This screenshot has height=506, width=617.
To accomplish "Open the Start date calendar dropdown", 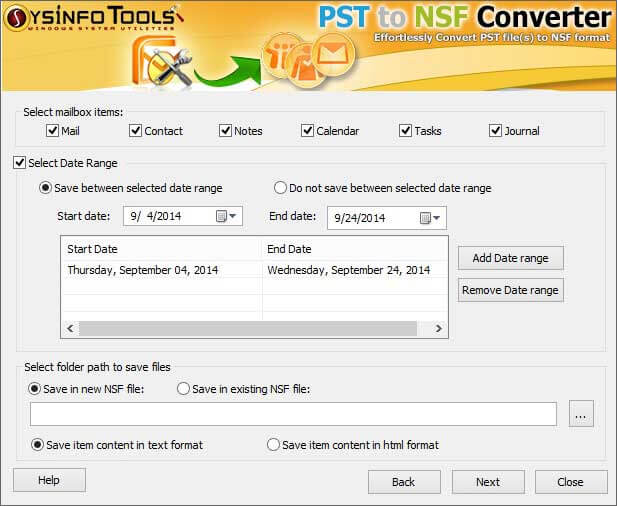I will (x=226, y=216).
